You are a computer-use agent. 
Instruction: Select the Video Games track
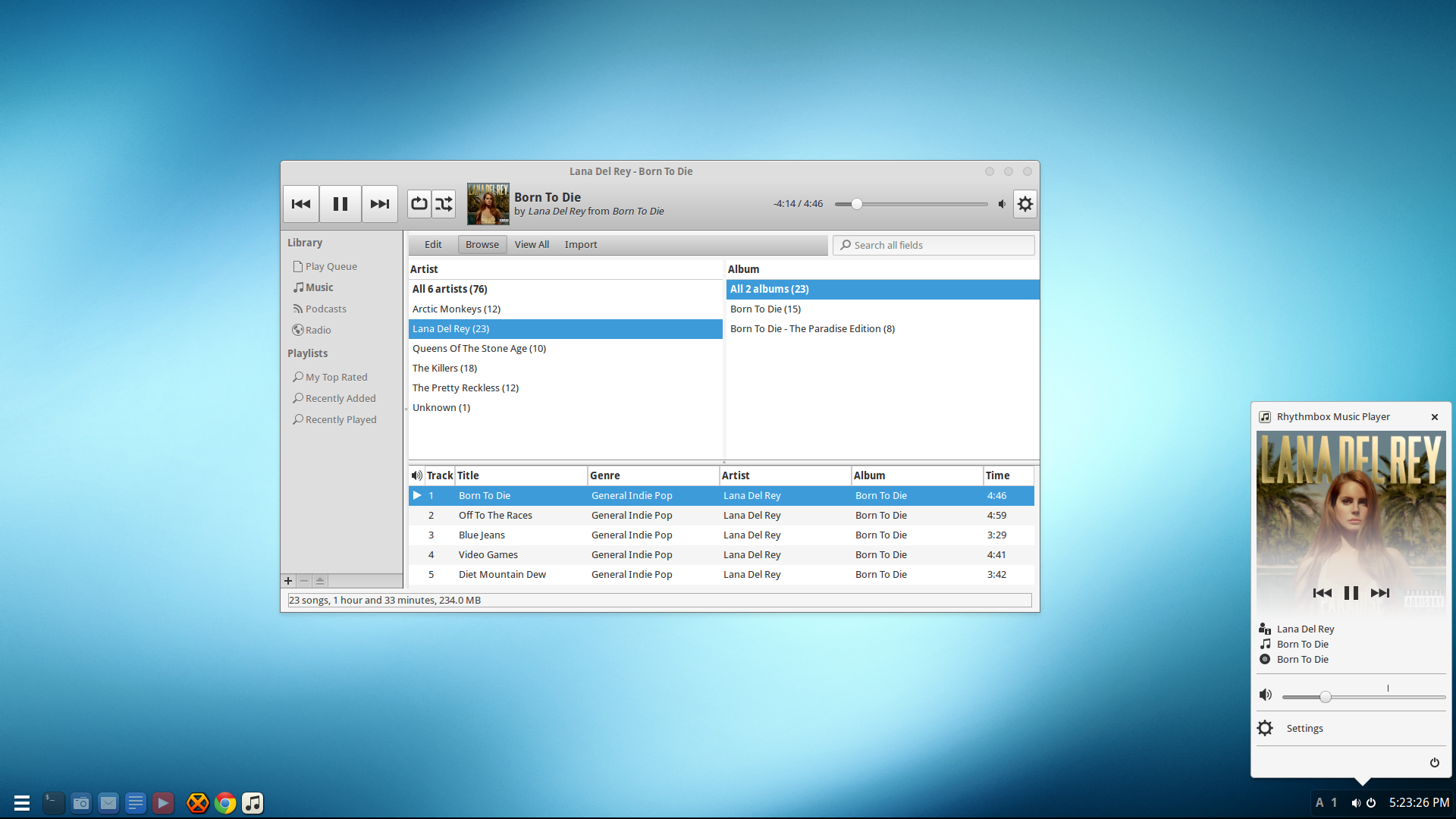point(721,554)
